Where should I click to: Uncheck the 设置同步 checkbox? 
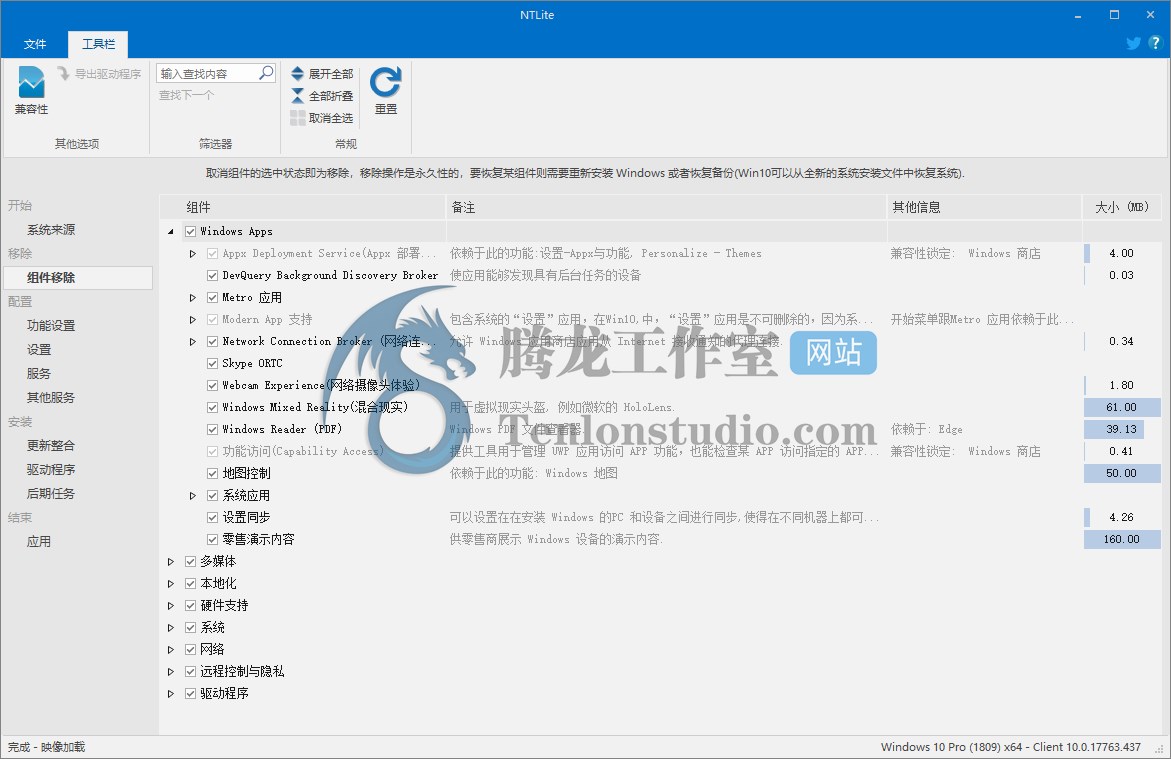tap(213, 518)
